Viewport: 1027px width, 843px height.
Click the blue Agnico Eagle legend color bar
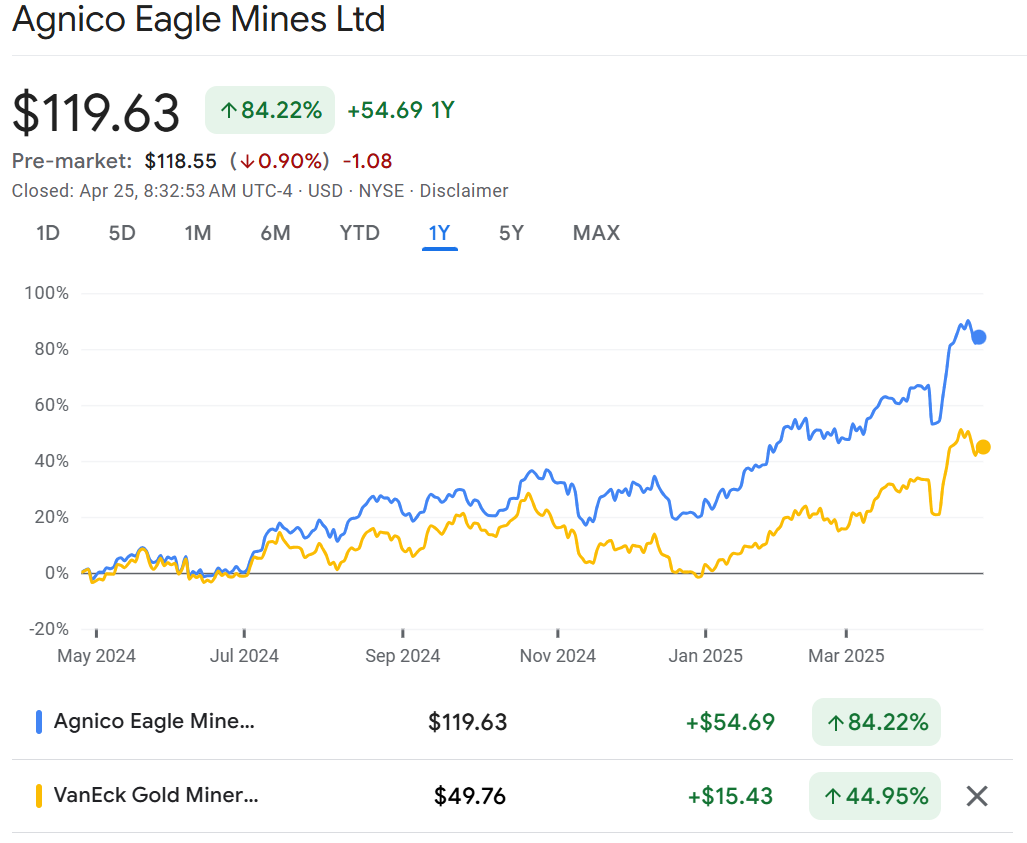(x=39, y=722)
